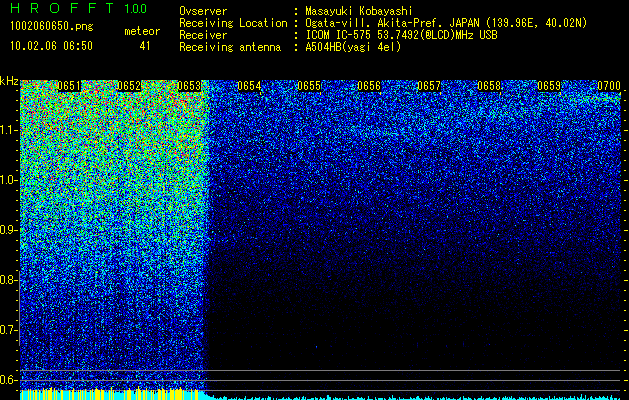Click the Receiving antenna label
The height and width of the screenshot is (400, 629).
click(x=230, y=47)
